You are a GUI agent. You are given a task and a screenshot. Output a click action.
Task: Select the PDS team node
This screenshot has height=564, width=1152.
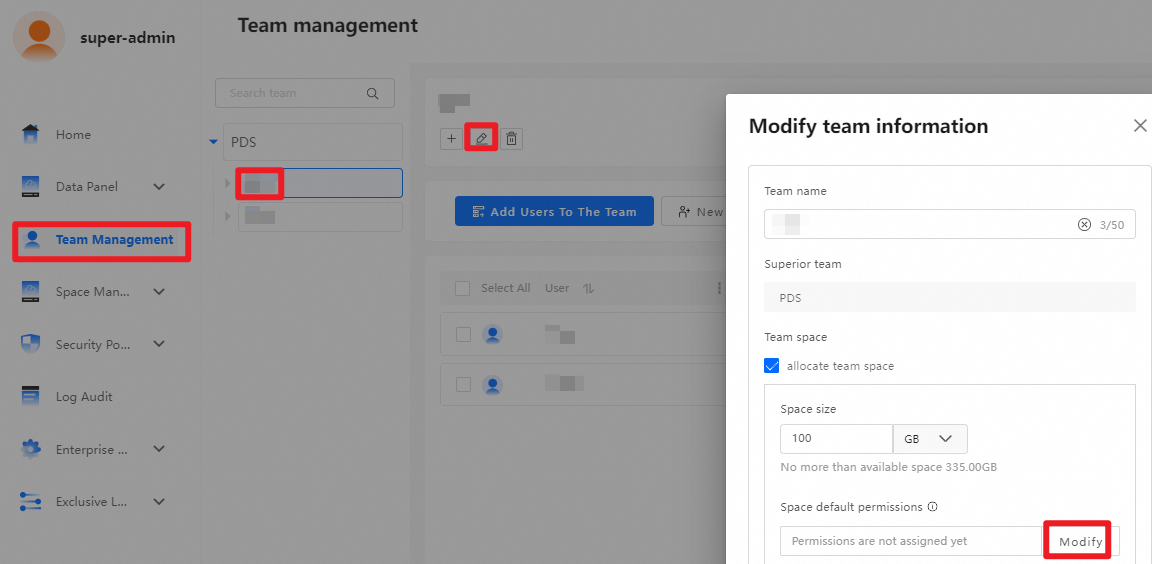(x=313, y=142)
